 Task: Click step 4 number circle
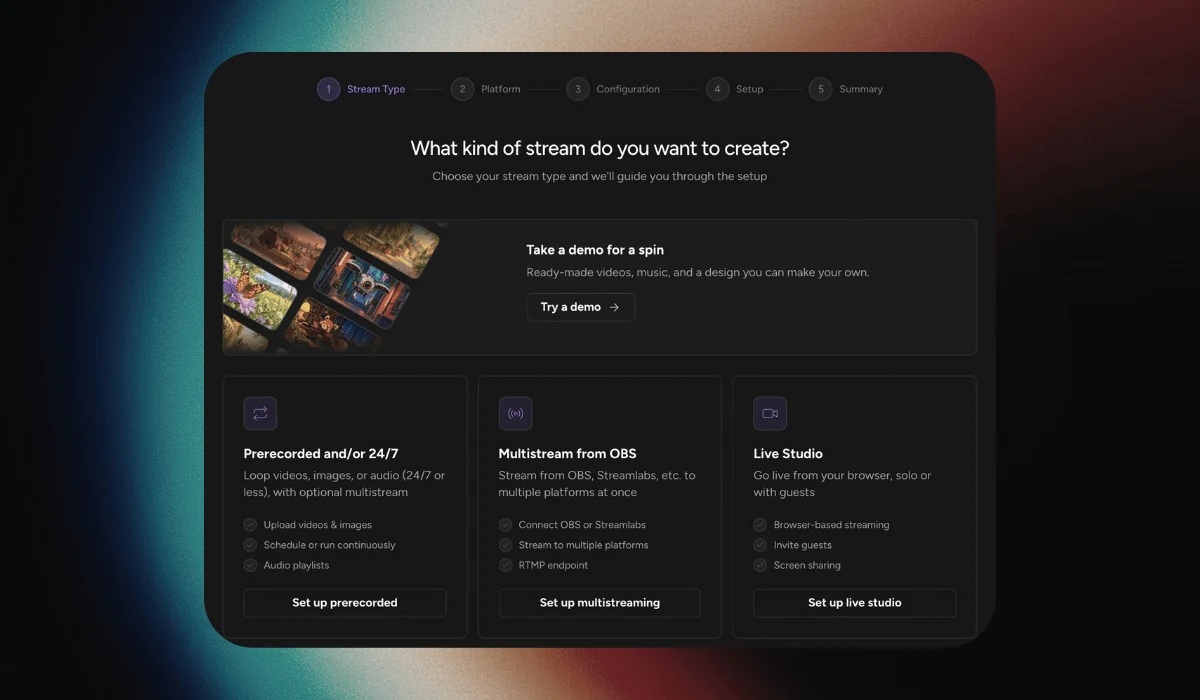pos(717,89)
